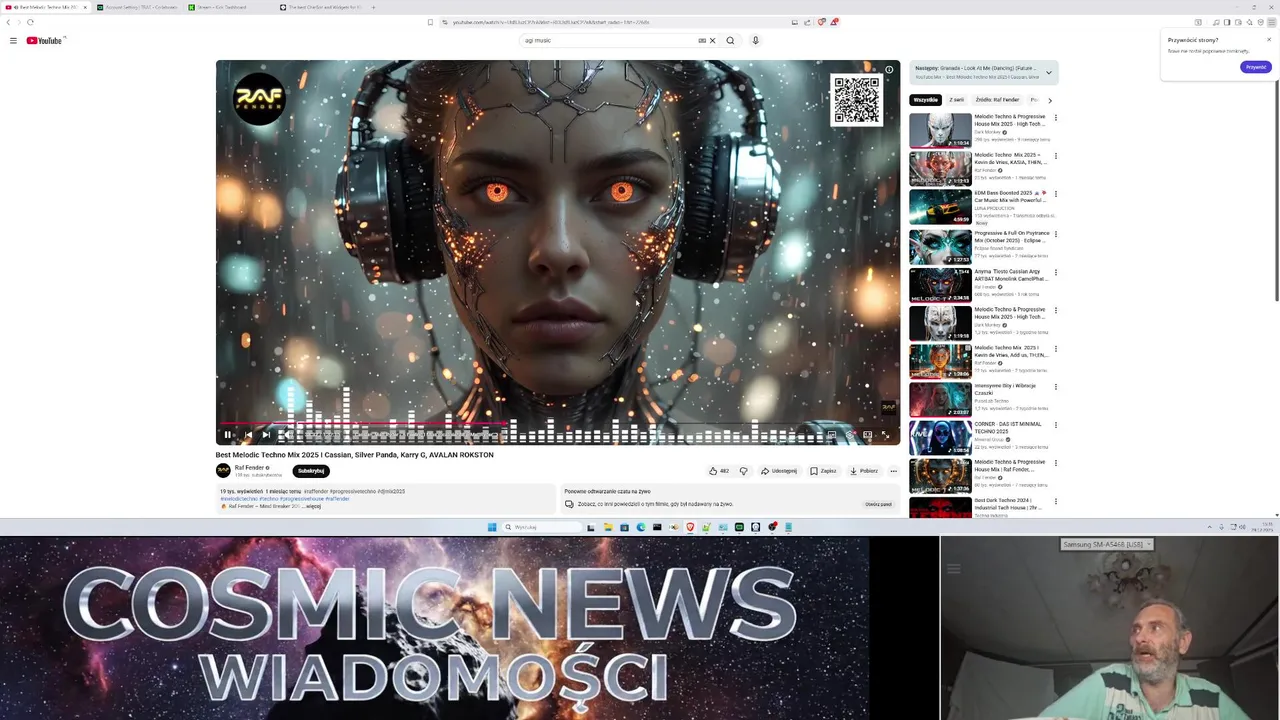Open more actions beside Pobierz

893,471
